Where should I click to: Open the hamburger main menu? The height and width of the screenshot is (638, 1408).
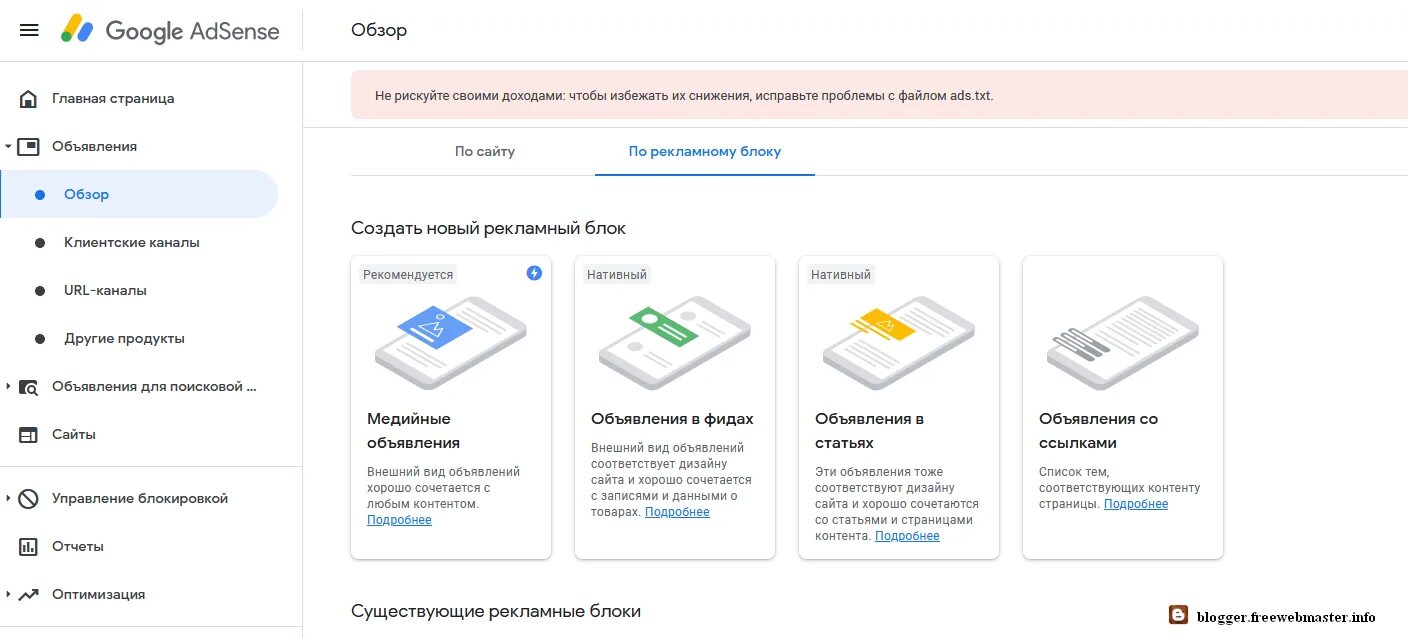(29, 30)
